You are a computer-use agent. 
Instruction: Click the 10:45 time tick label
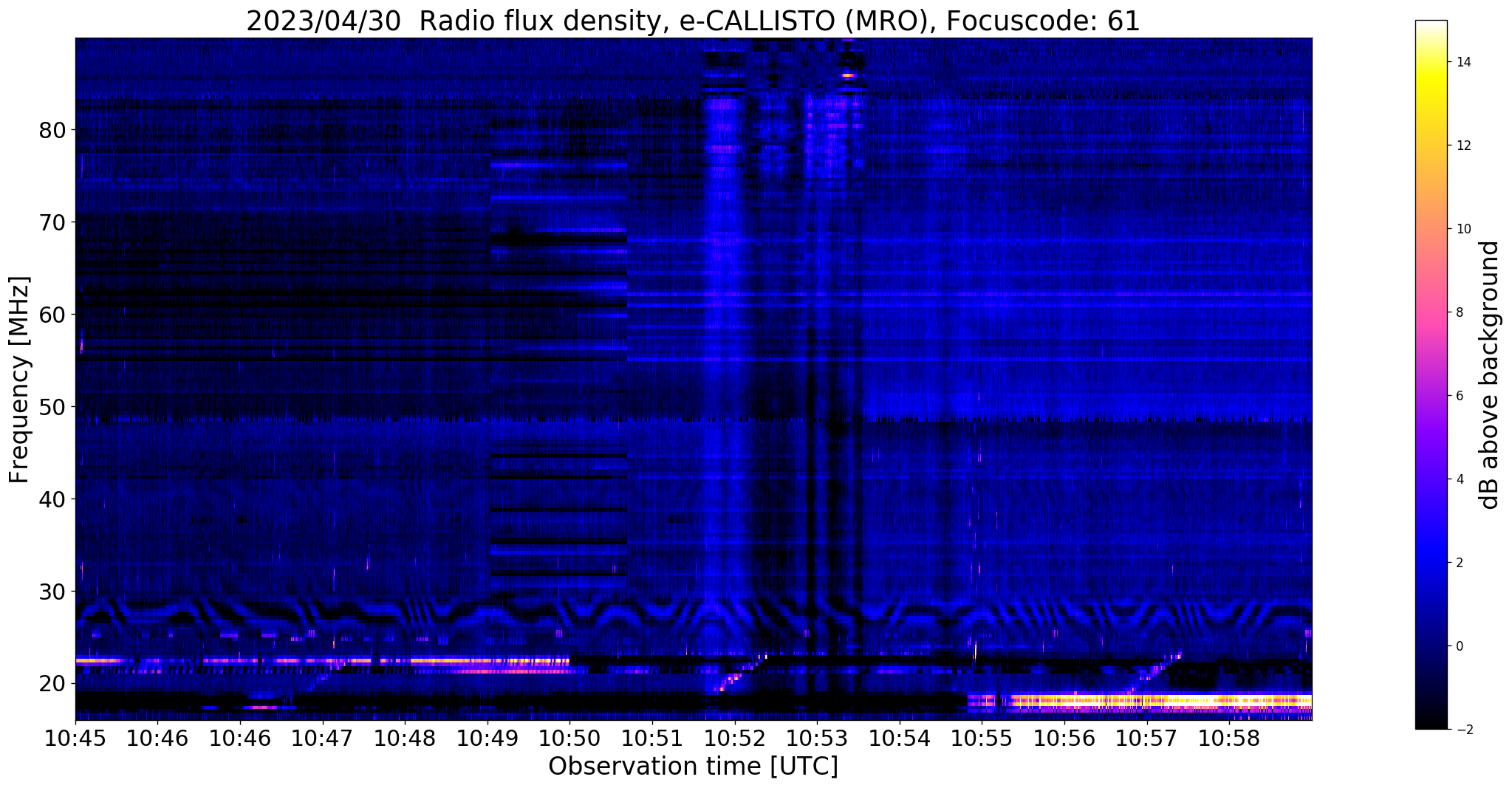click(75, 738)
